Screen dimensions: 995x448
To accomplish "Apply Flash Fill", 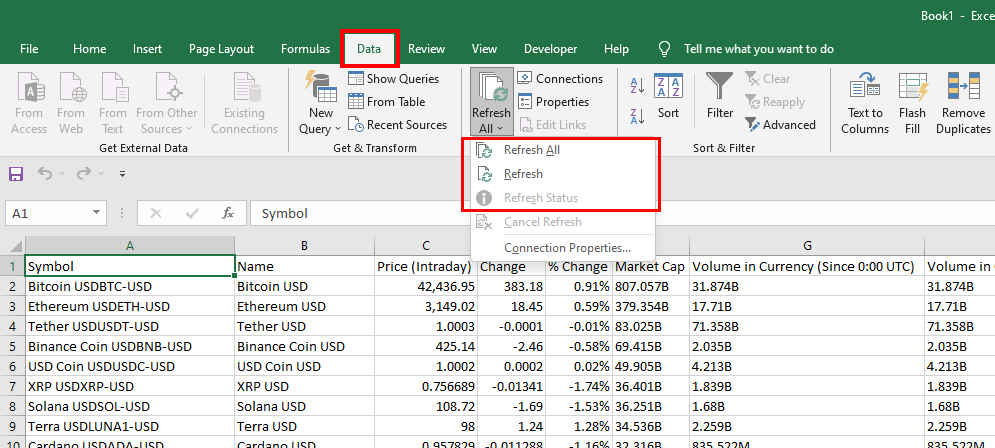I will (x=913, y=103).
